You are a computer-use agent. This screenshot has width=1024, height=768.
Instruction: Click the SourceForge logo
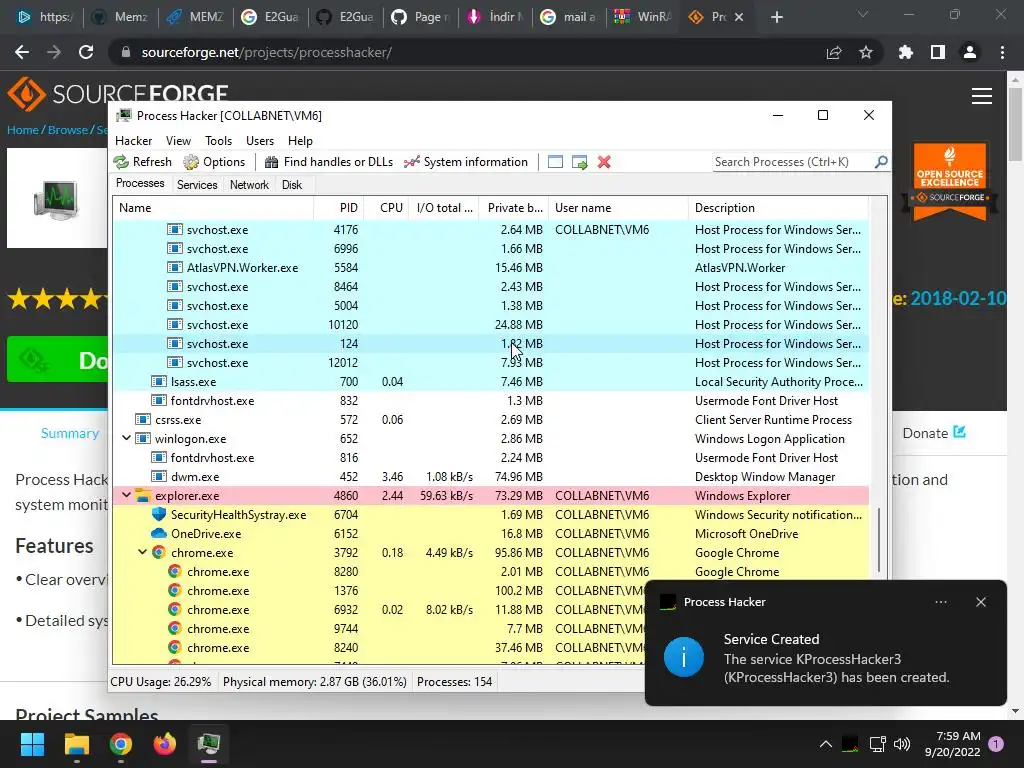[118, 94]
